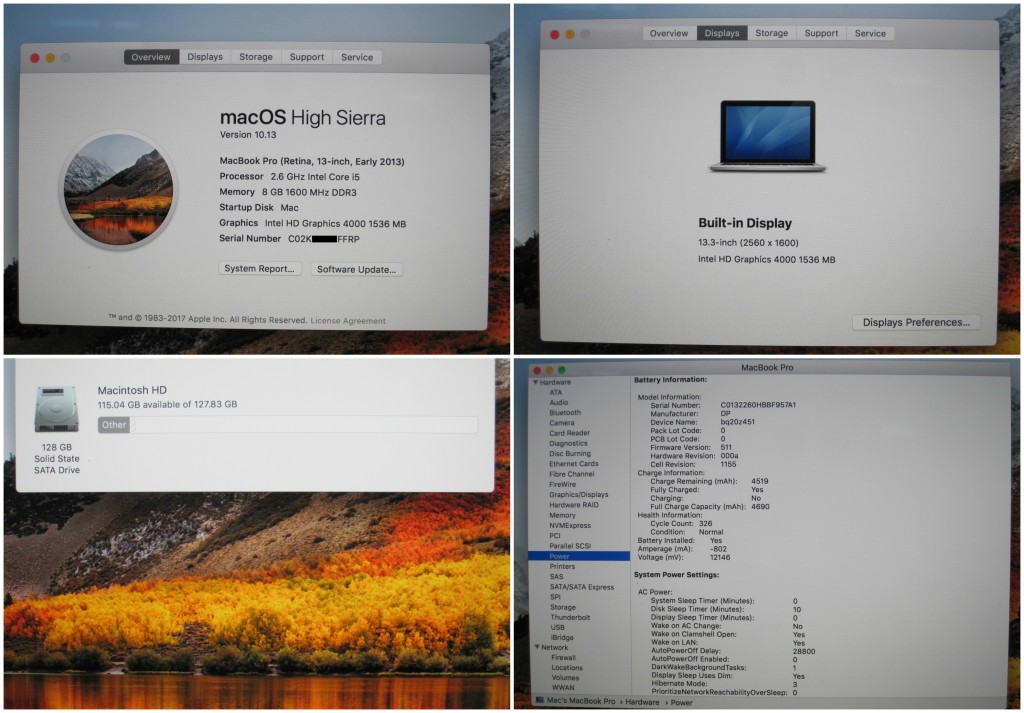
Task: Select Displays tab in Built-in Display window
Action: tap(722, 33)
